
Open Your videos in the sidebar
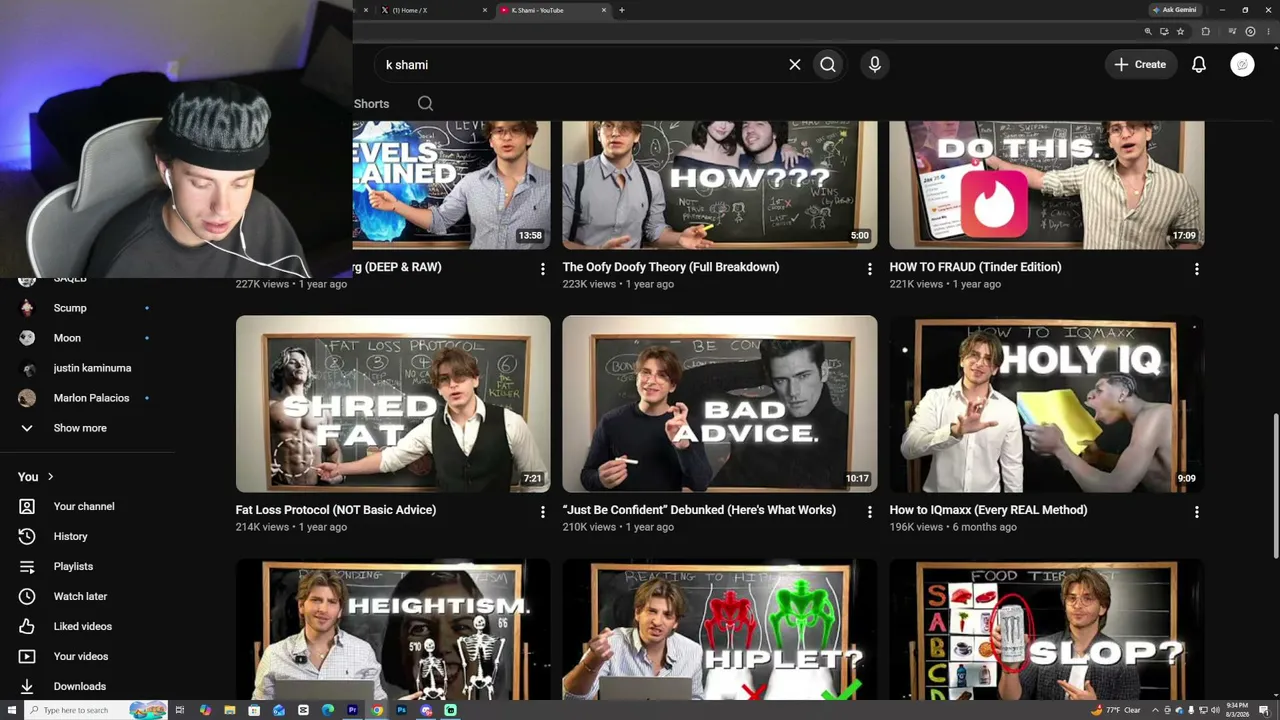[80, 657]
